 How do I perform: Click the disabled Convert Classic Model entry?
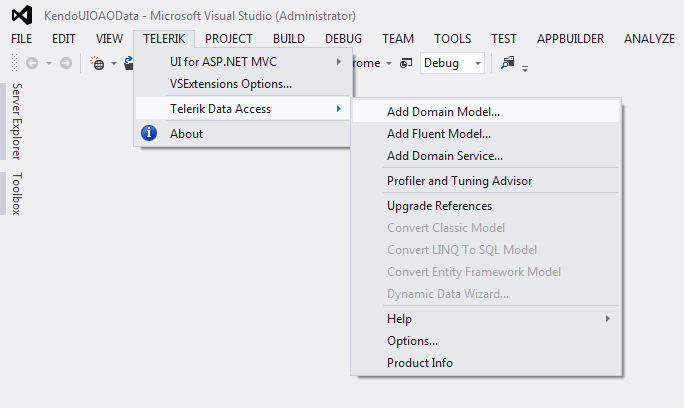pos(486,228)
